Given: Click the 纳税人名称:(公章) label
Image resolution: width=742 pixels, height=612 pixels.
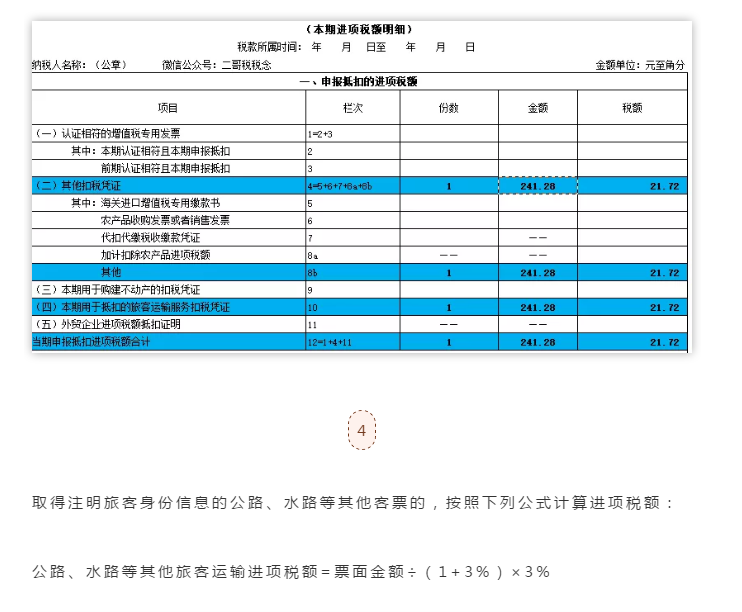Looking at the screenshot, I should coord(80,65).
